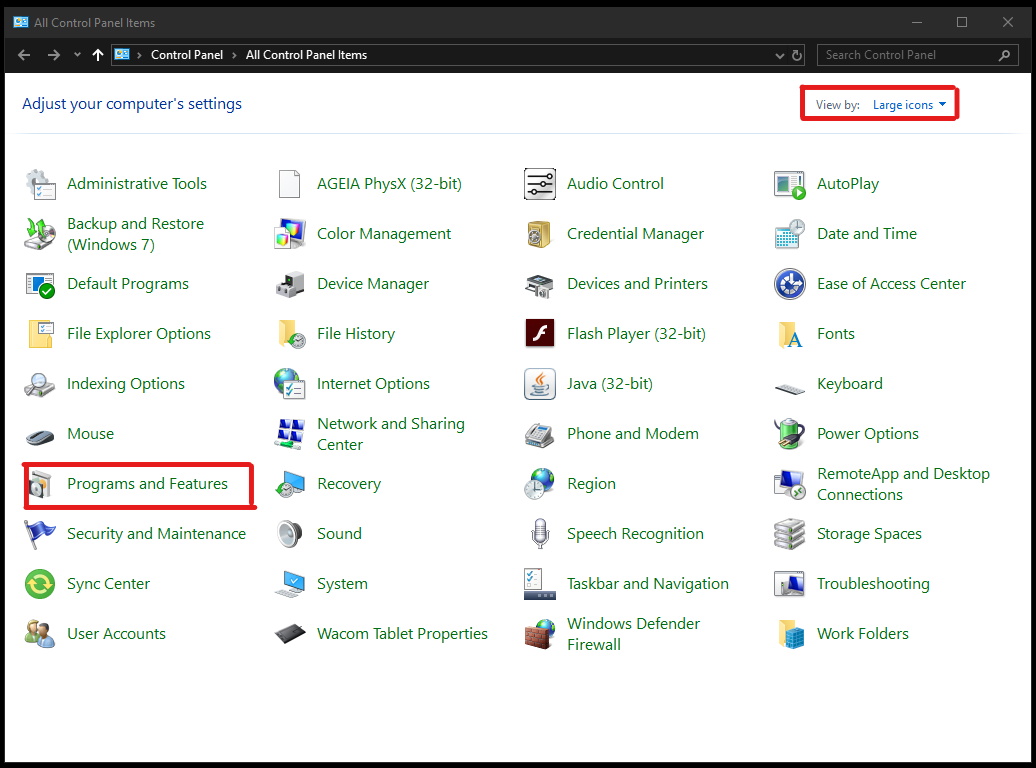Open Windows Defender Firewall icon
Screen dimensions: 1036x768
point(540,634)
